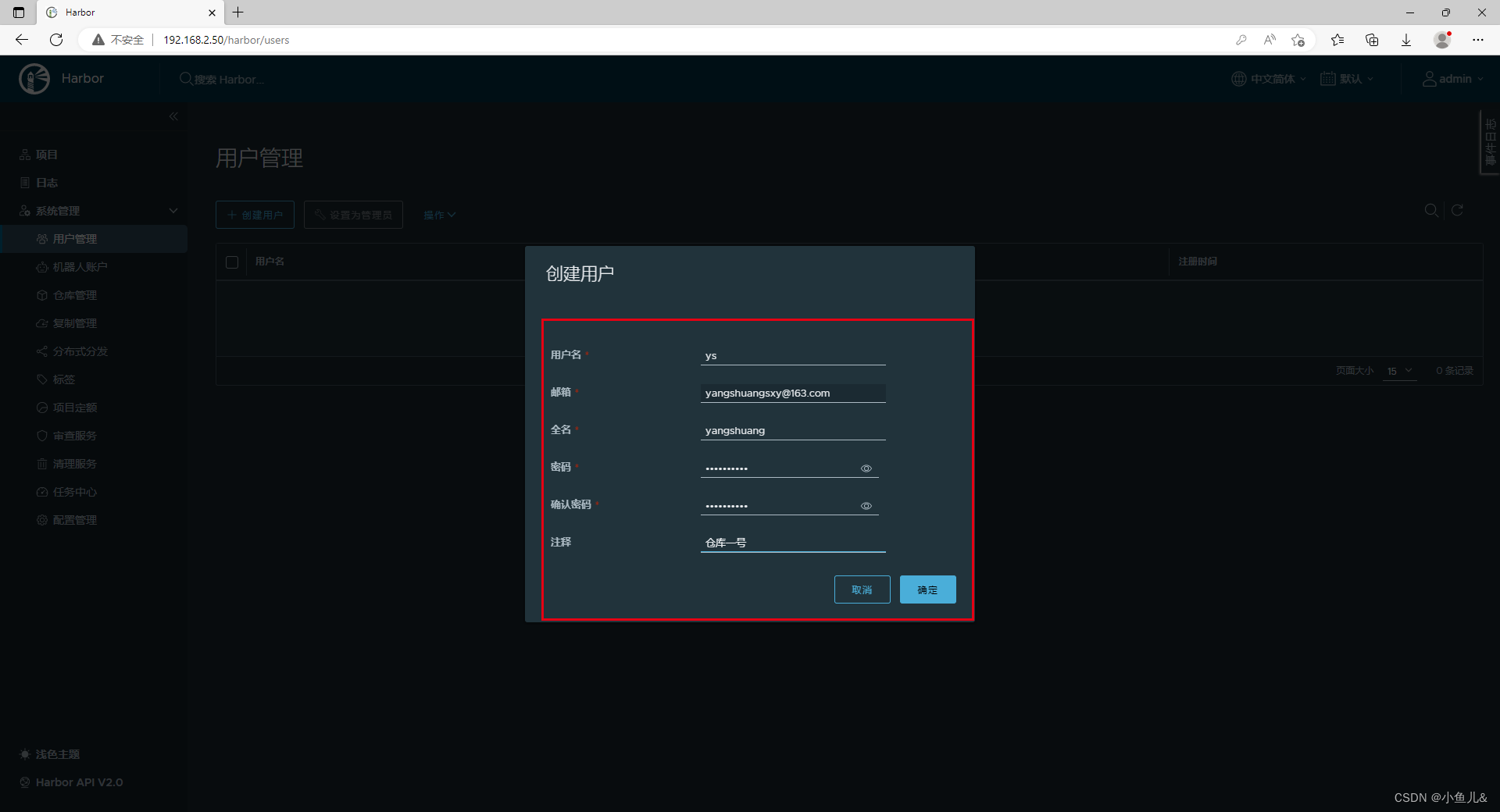Viewport: 1500px width, 812px height.
Task: Open the favorites list icon
Action: tap(1337, 40)
